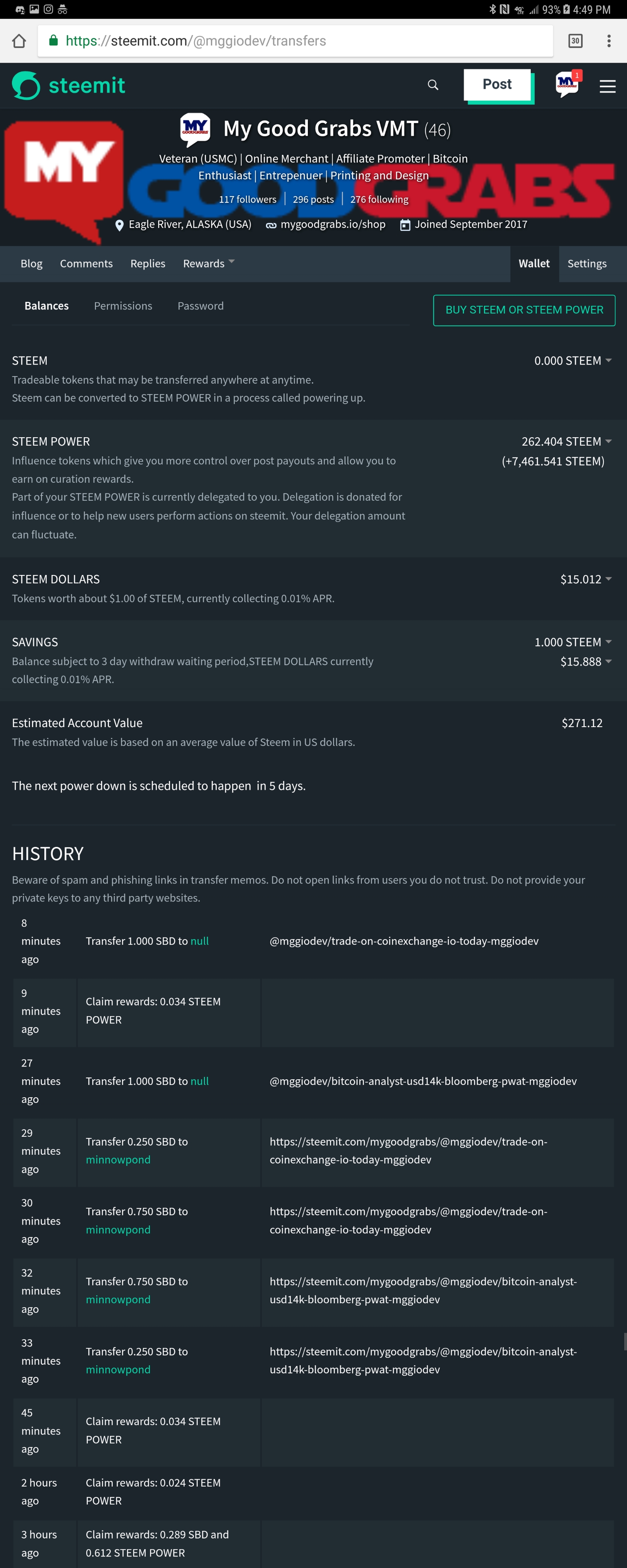The image size is (627, 1568).
Task: Click the Steemit logo
Action: click(69, 85)
